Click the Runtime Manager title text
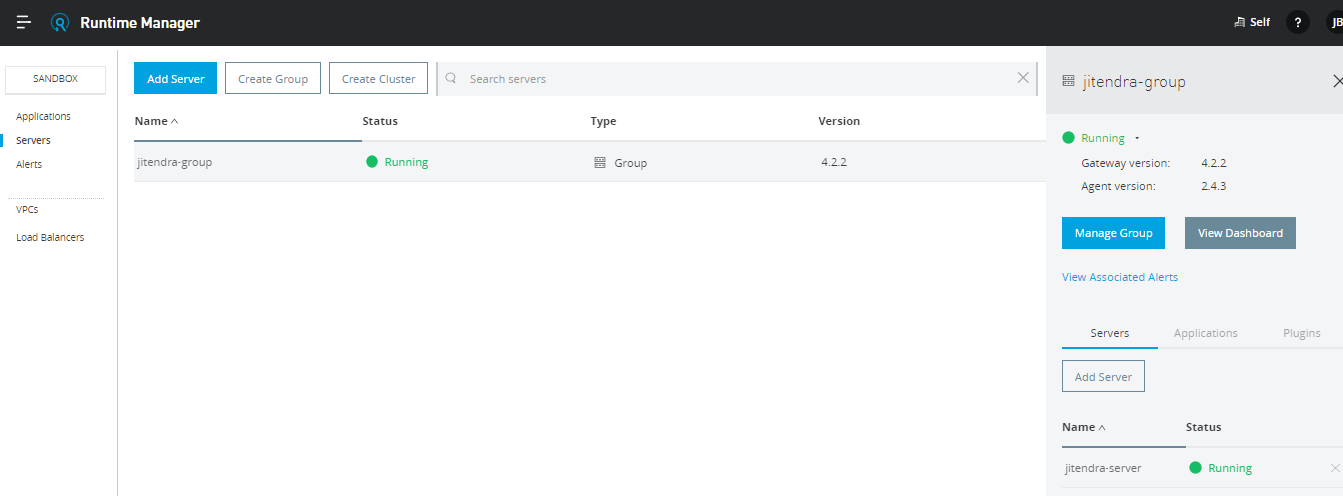Viewport: 1343px width, 496px height. click(139, 22)
